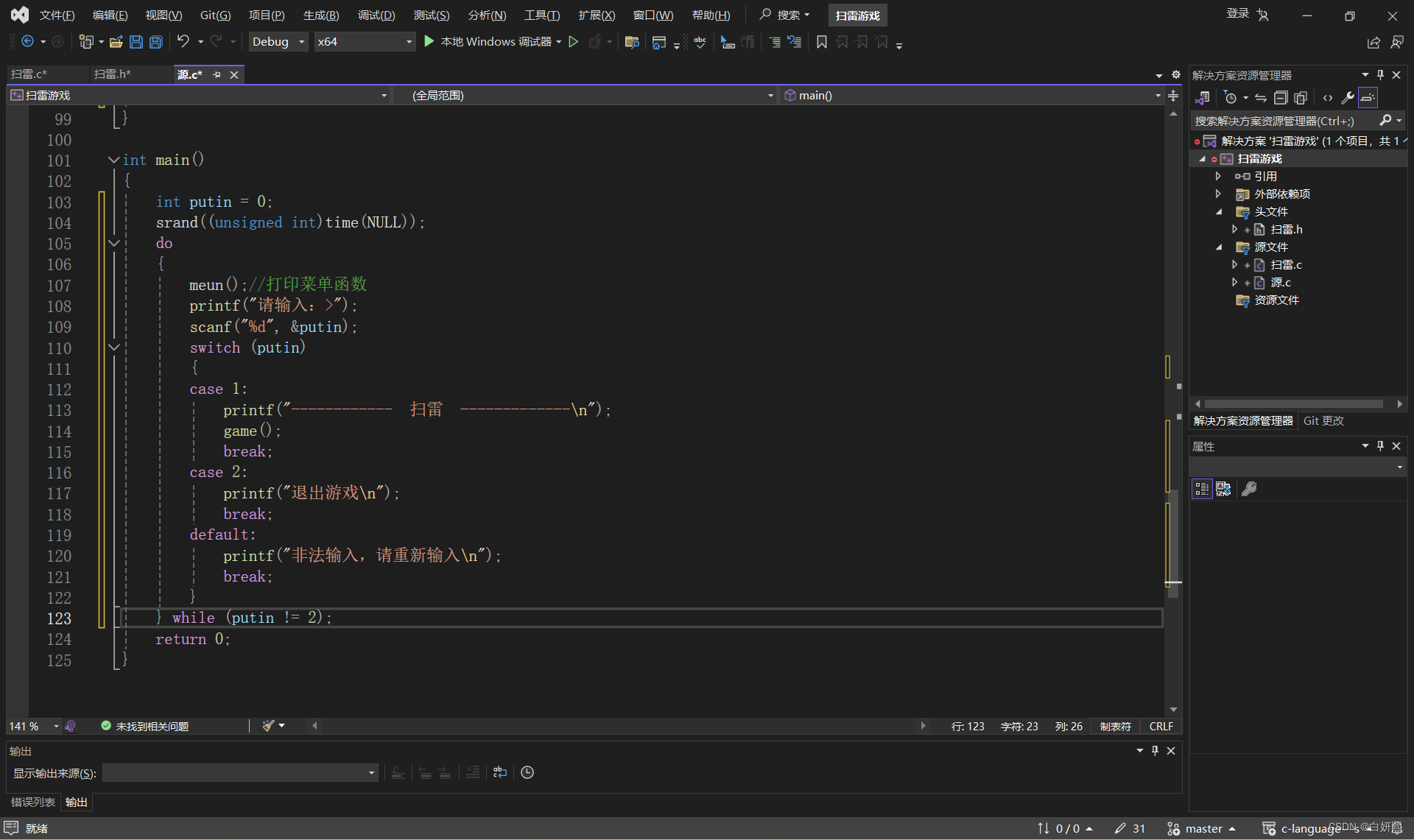
Task: Click output window clock timestamp icon
Action: 527,772
